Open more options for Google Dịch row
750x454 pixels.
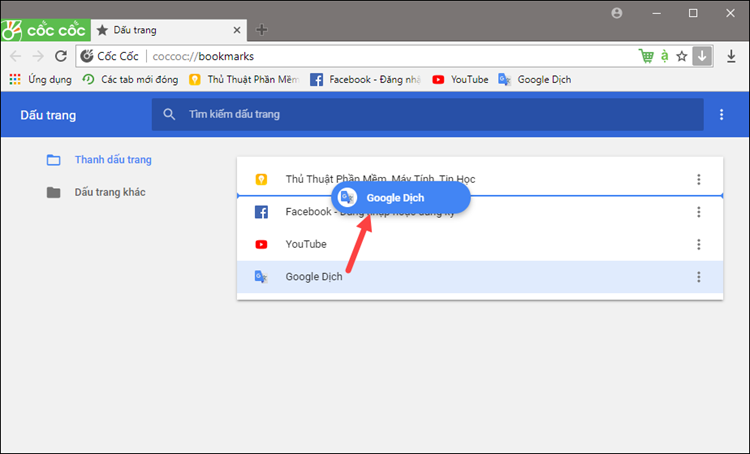click(698, 277)
